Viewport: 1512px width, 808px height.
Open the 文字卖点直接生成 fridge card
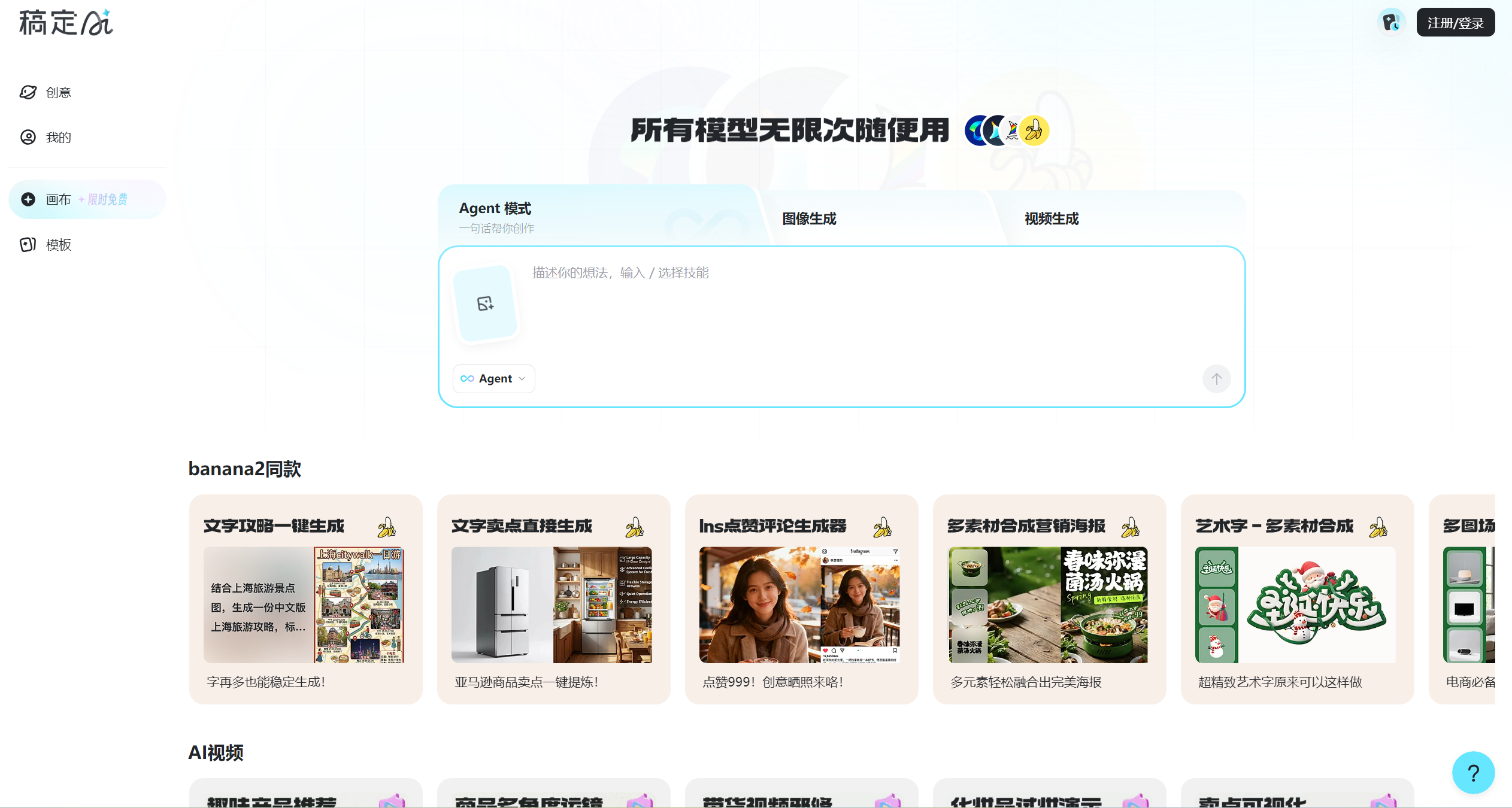click(x=553, y=599)
